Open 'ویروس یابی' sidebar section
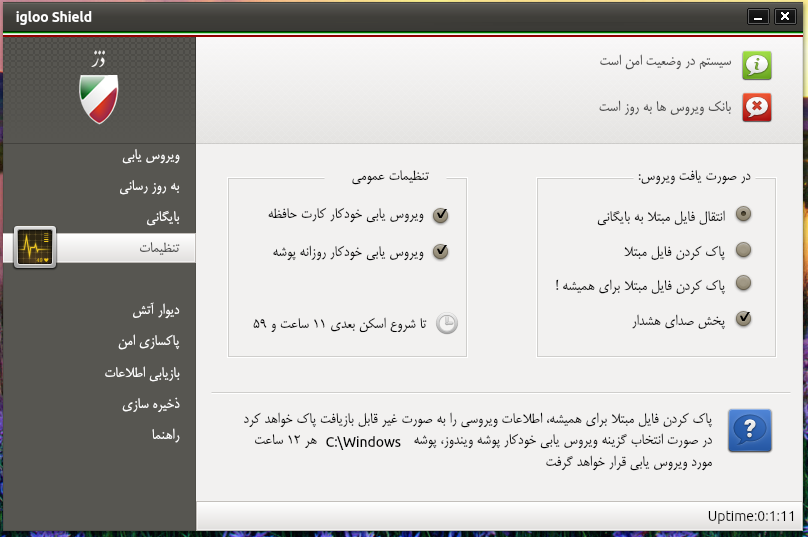The width and height of the screenshot is (808, 537). pos(151,156)
